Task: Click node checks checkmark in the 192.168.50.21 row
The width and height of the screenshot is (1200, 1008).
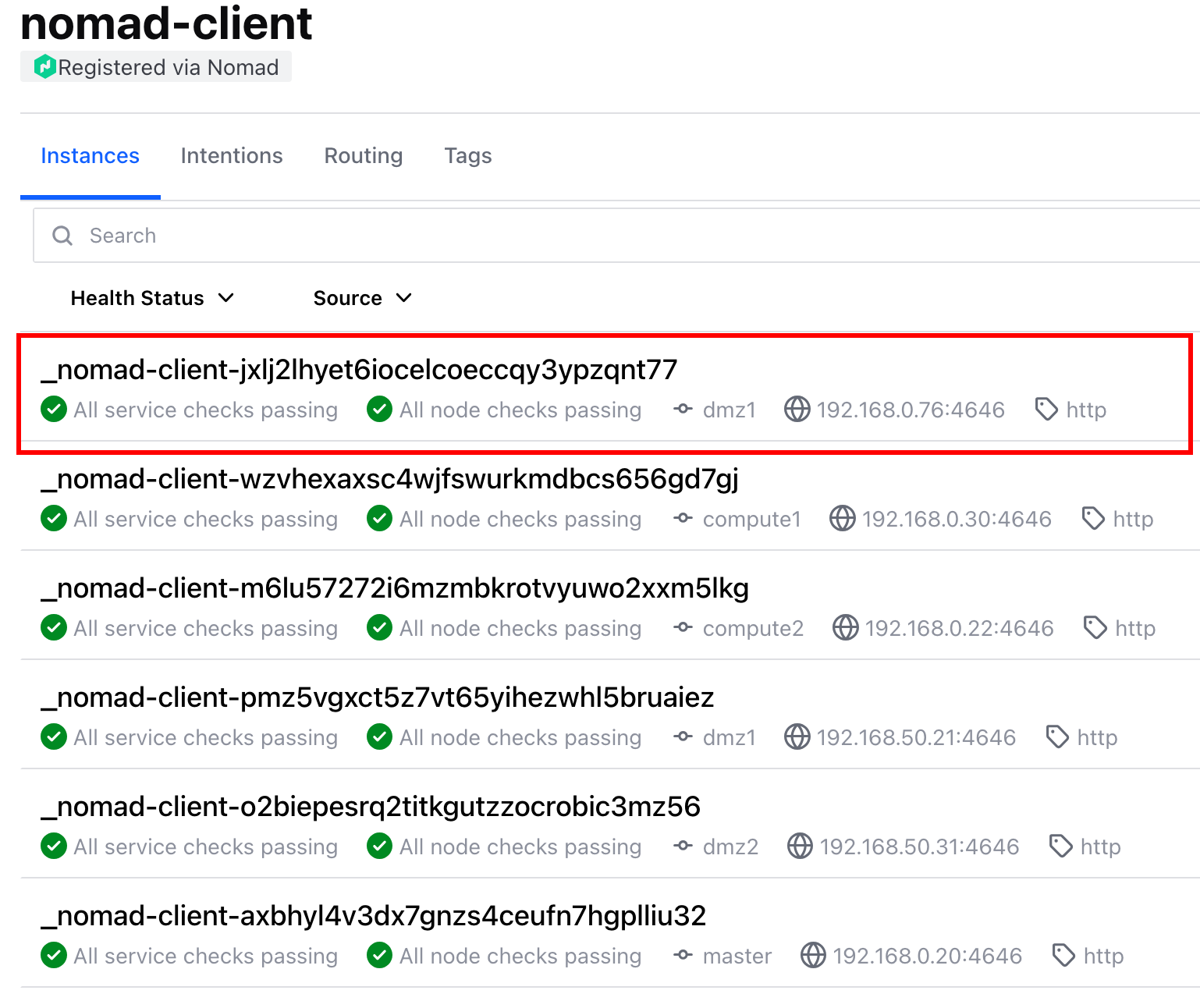Action: pyautogui.click(x=380, y=737)
